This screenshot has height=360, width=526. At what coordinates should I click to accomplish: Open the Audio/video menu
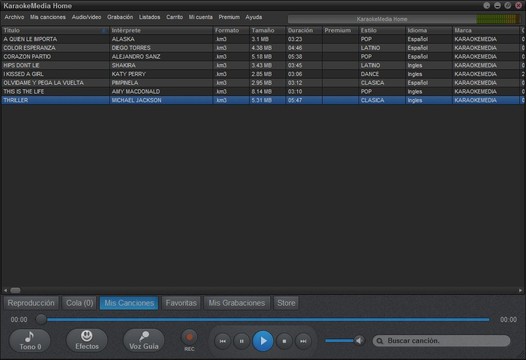[87, 17]
